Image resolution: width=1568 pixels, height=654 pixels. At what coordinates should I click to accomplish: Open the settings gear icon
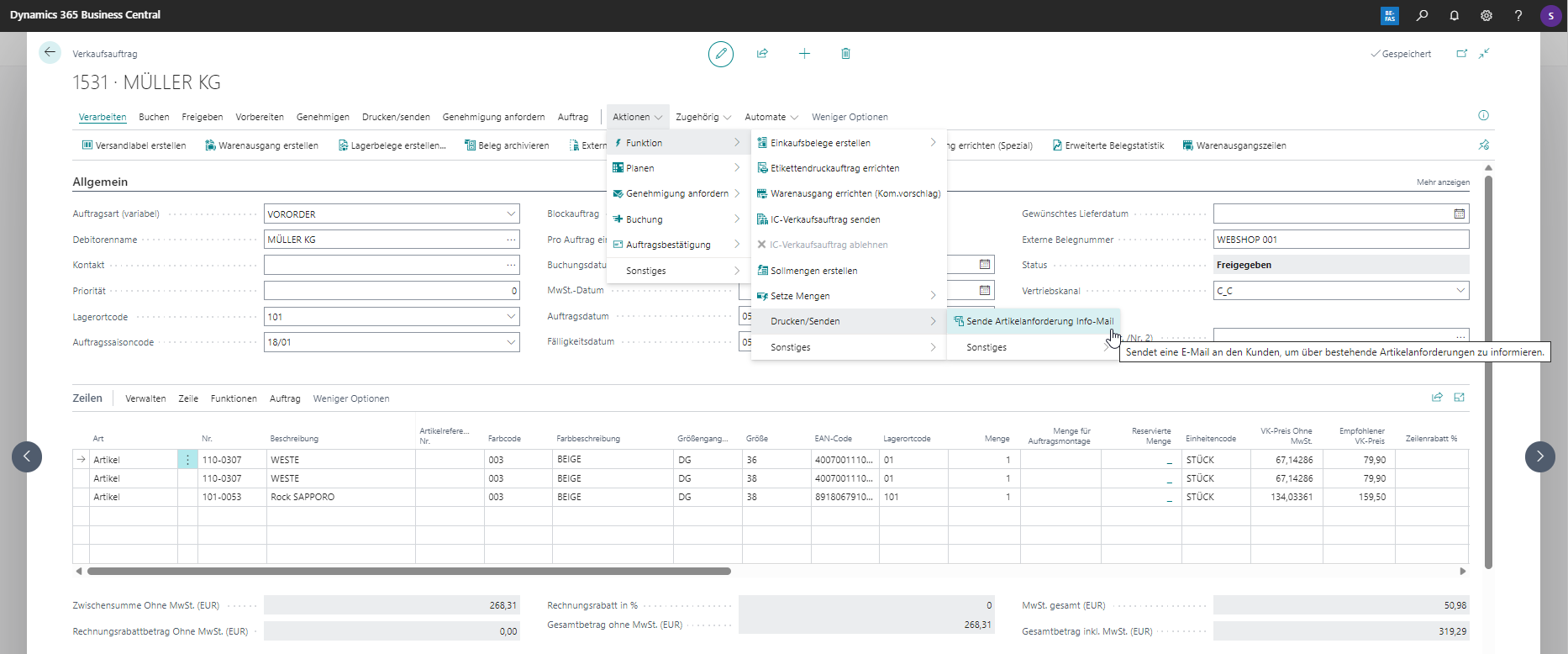[1486, 15]
